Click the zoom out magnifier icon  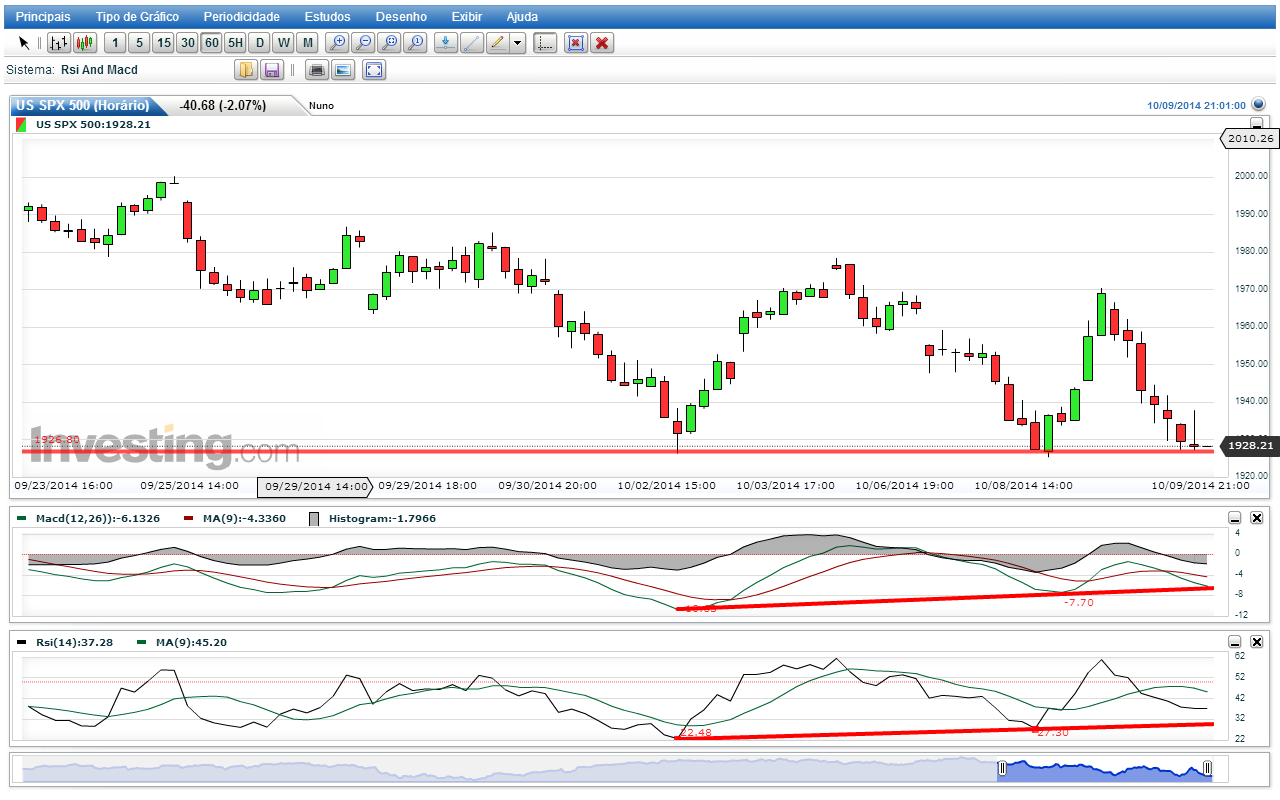point(363,43)
